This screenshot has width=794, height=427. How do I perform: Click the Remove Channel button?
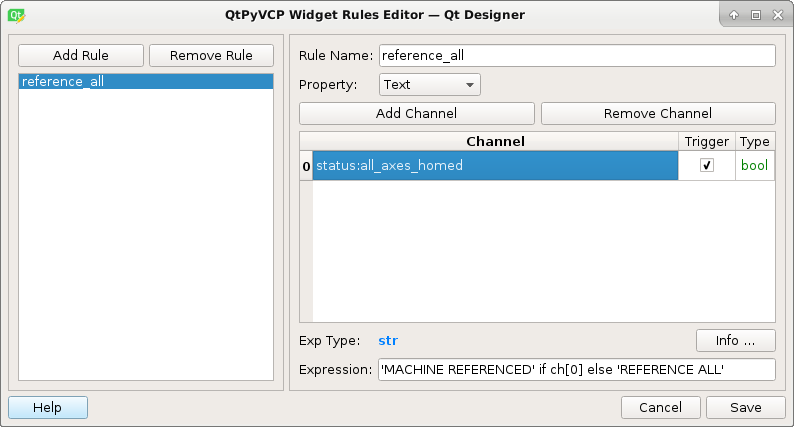point(658,113)
